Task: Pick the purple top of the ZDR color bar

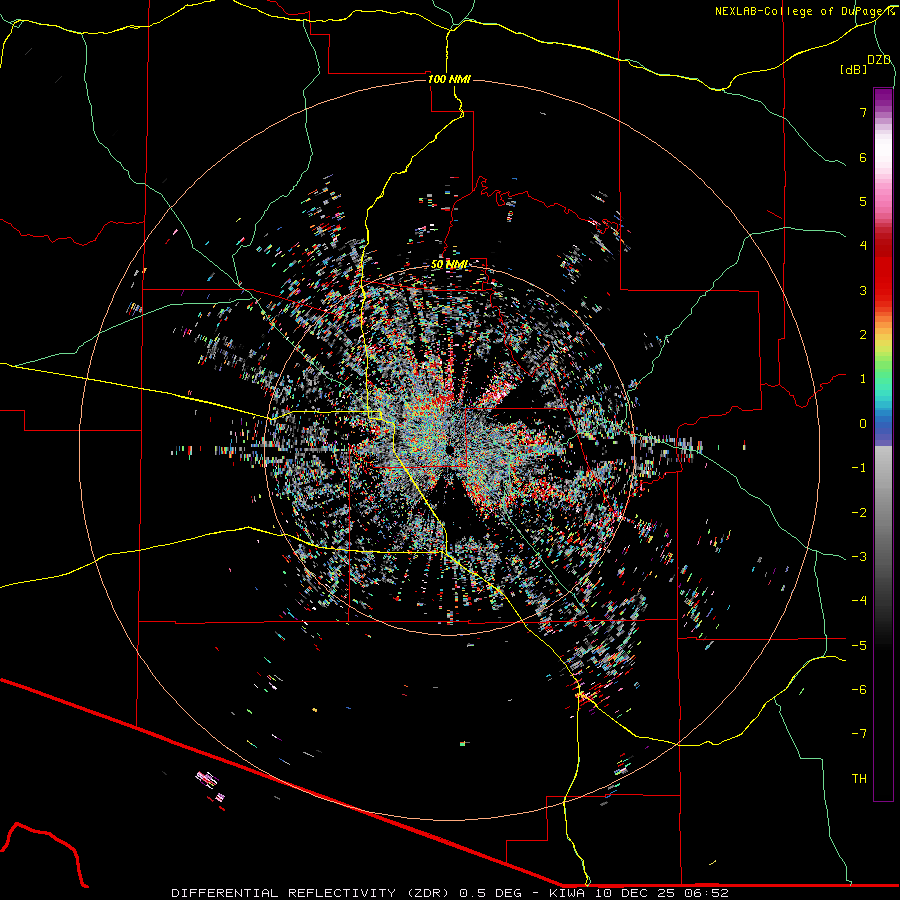Action: 883,98
